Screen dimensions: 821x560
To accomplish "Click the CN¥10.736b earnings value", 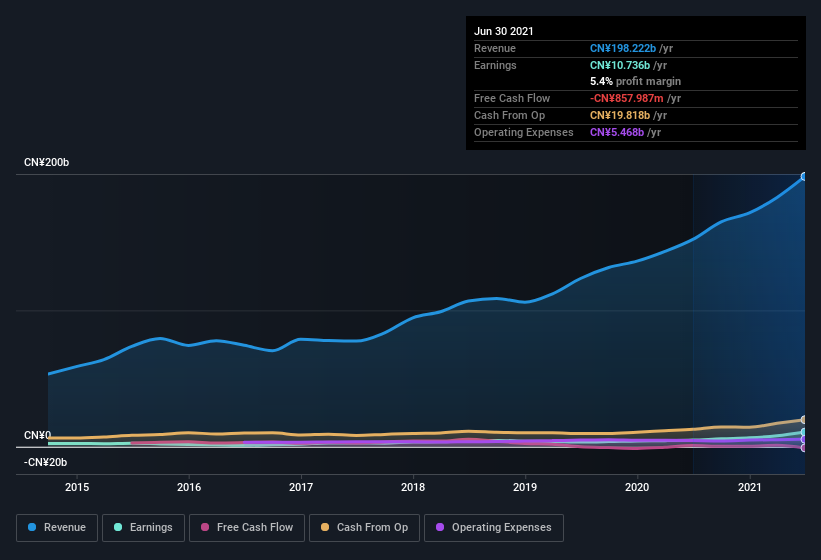I will point(620,65).
